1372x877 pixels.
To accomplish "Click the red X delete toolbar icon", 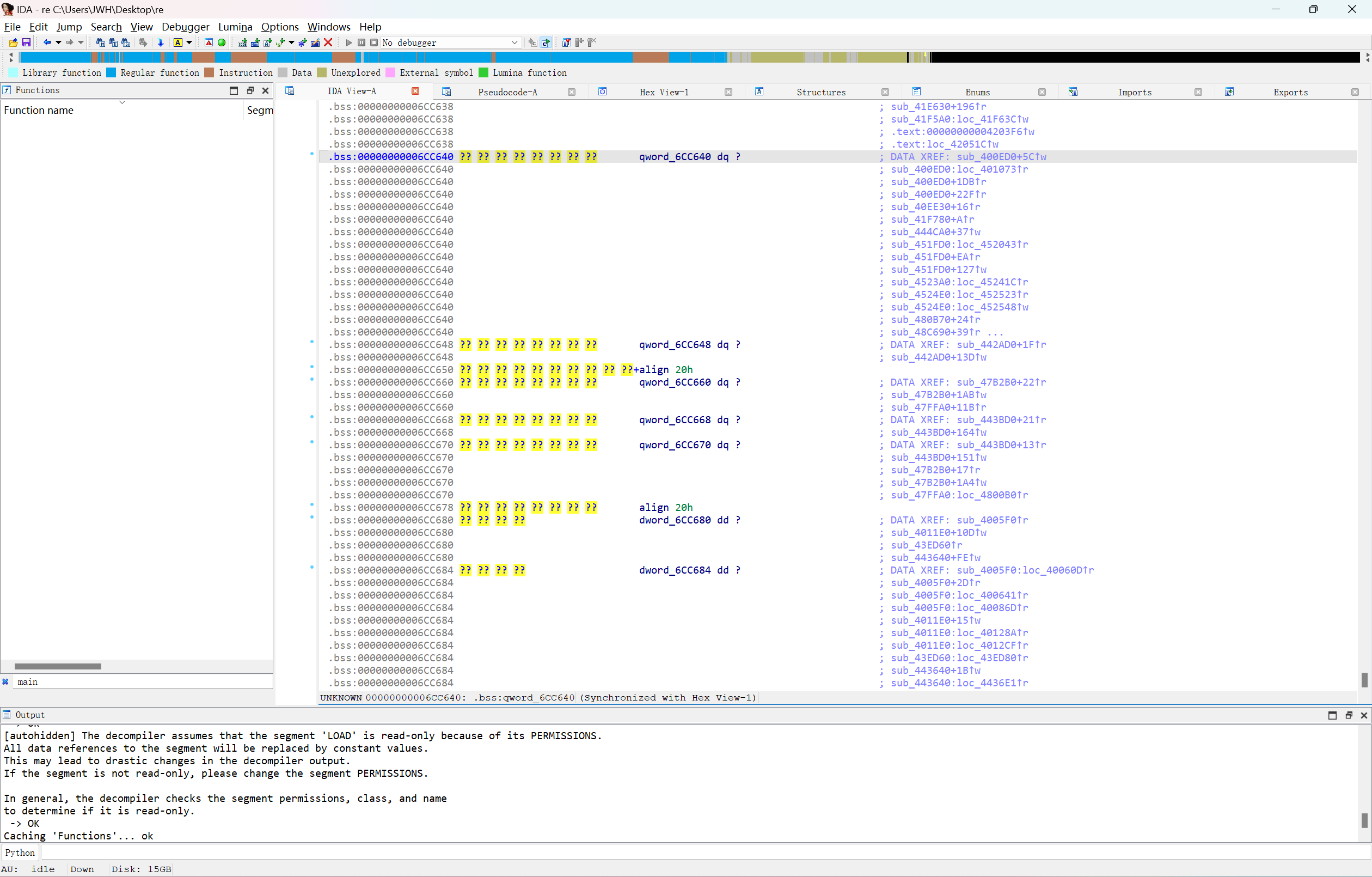I will (328, 43).
